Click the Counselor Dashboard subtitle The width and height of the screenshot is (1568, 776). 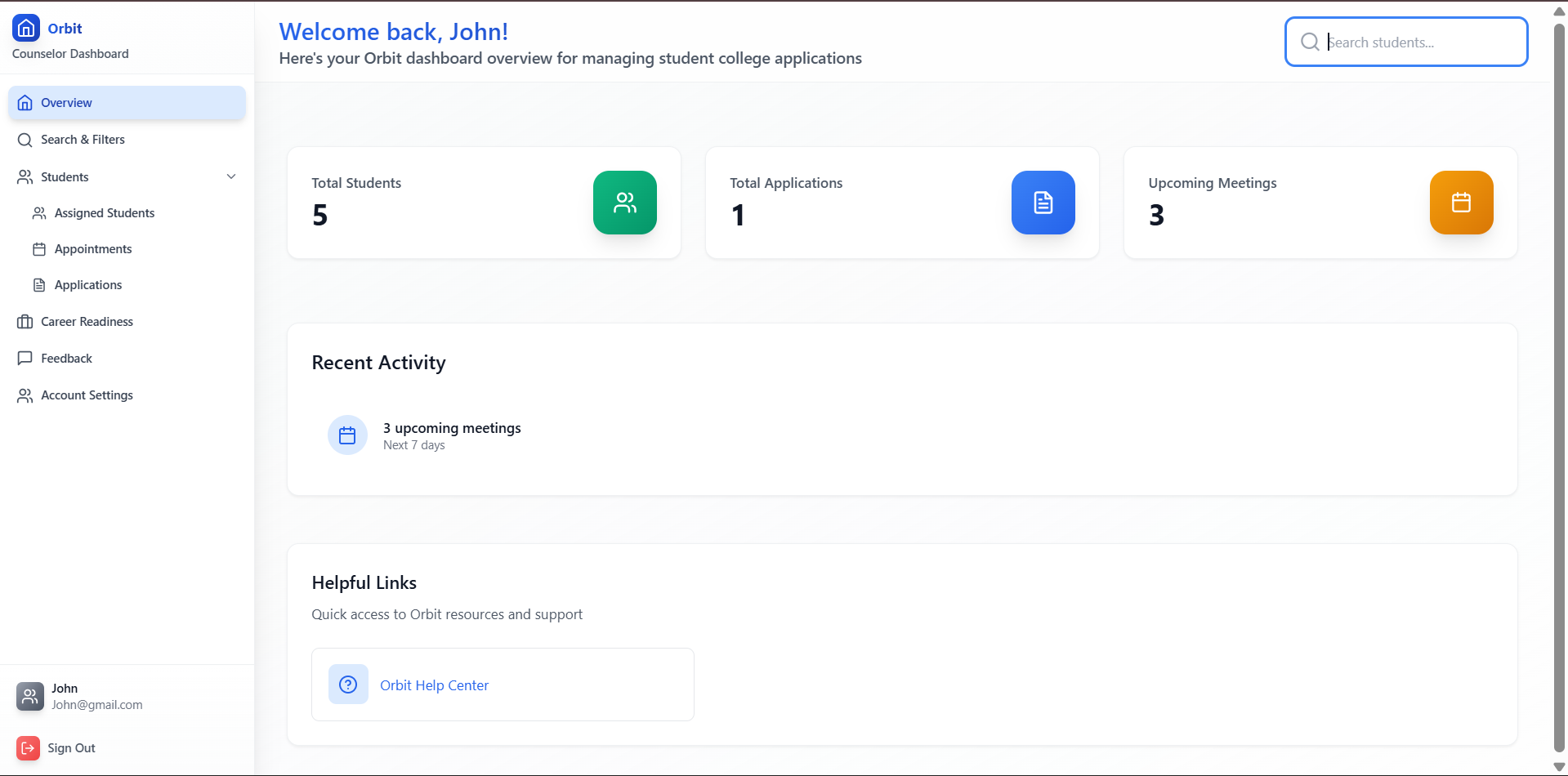[x=70, y=54]
